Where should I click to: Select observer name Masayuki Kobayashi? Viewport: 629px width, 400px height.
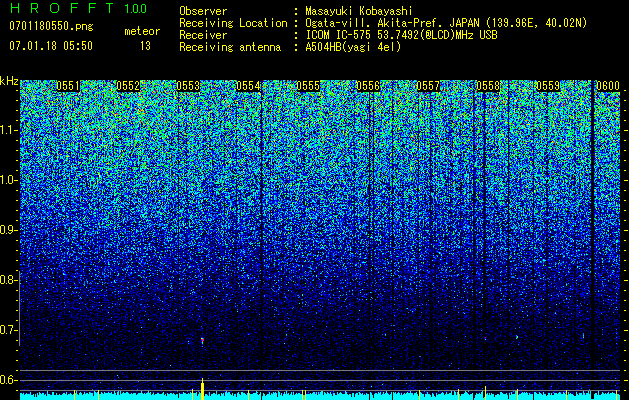point(359,11)
